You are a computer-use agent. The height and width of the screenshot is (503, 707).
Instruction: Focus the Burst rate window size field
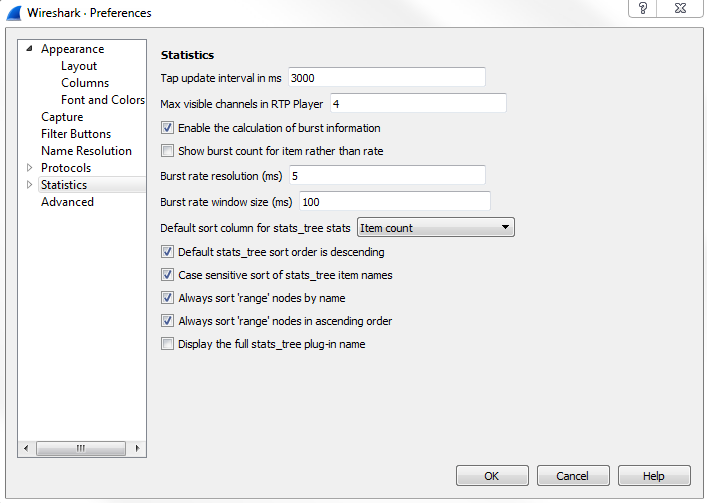click(x=393, y=202)
